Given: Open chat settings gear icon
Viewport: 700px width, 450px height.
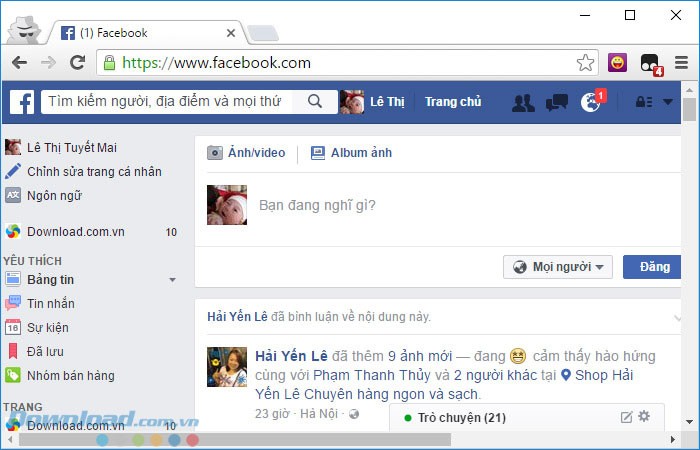Looking at the screenshot, I should (644, 417).
